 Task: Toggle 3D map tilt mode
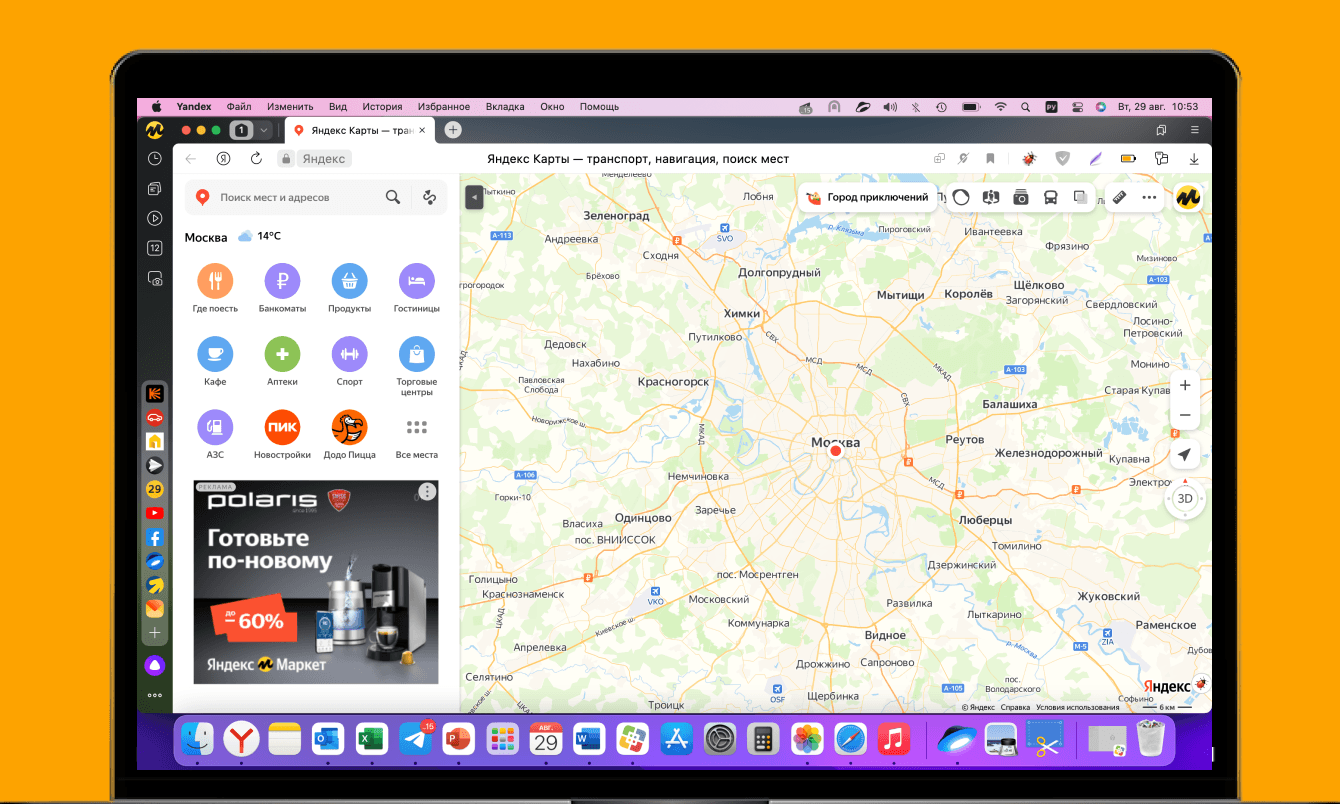(1185, 498)
